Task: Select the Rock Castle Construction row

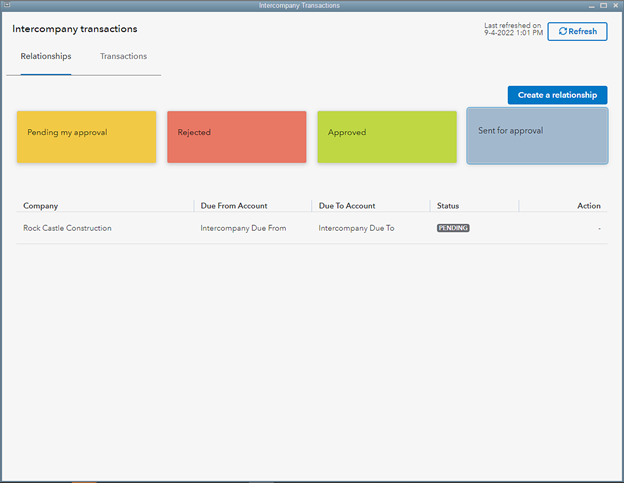Action: coord(68,228)
